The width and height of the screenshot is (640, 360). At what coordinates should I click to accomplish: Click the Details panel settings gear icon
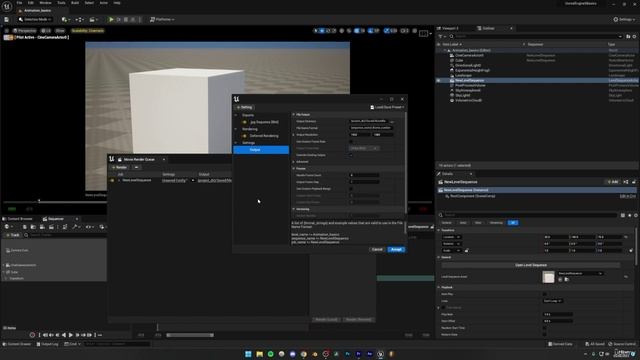[636, 215]
